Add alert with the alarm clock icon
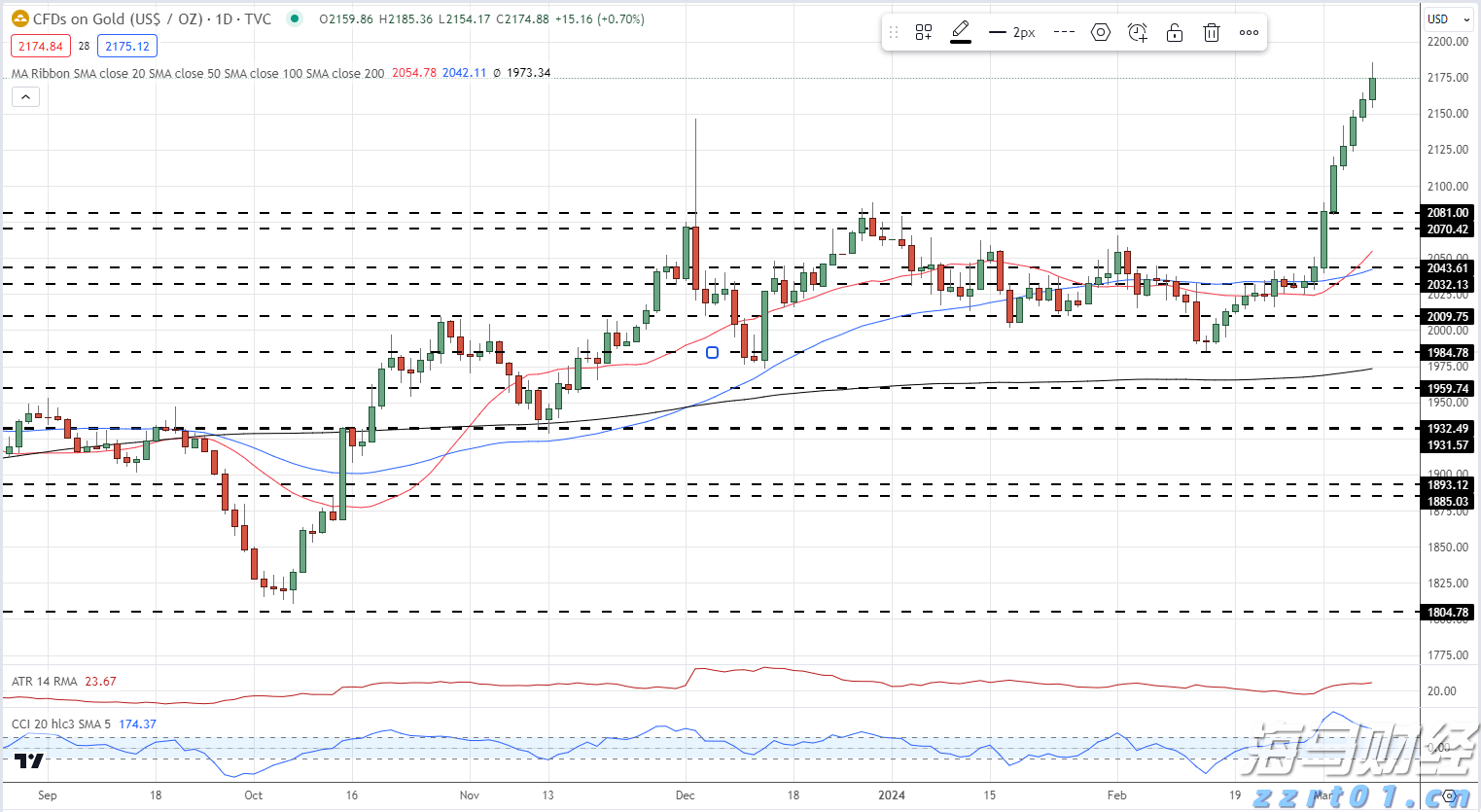This screenshot has width=1481, height=812. 1137,32
